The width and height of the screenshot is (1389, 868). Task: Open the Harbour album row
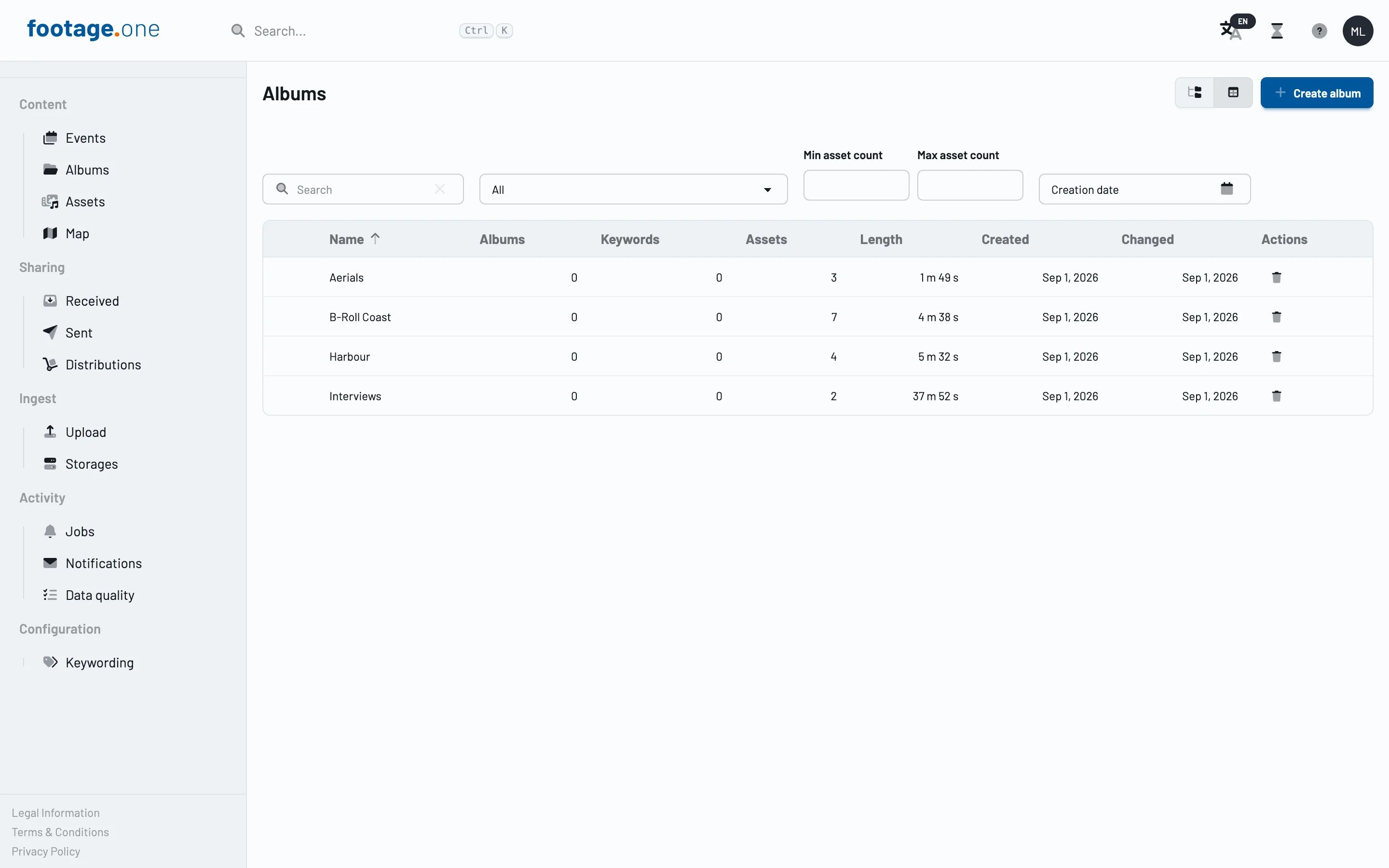click(817, 356)
